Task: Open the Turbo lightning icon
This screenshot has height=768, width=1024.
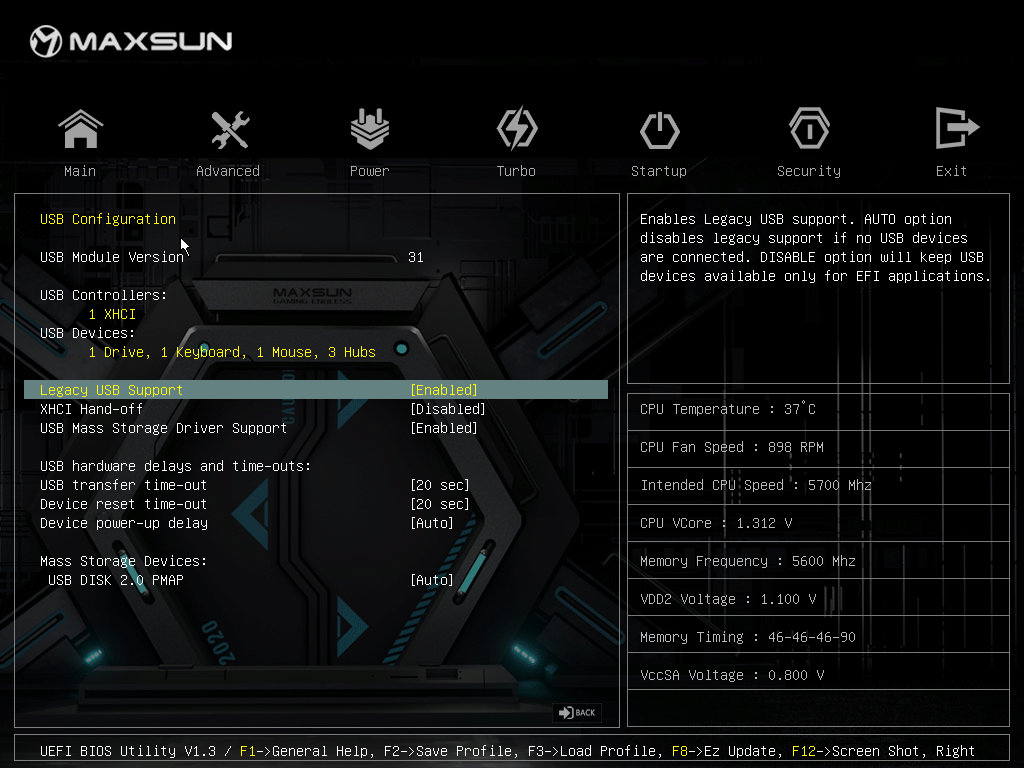Action: [517, 129]
